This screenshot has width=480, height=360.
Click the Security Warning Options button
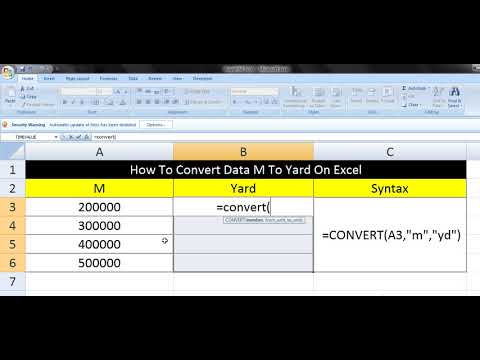156,125
